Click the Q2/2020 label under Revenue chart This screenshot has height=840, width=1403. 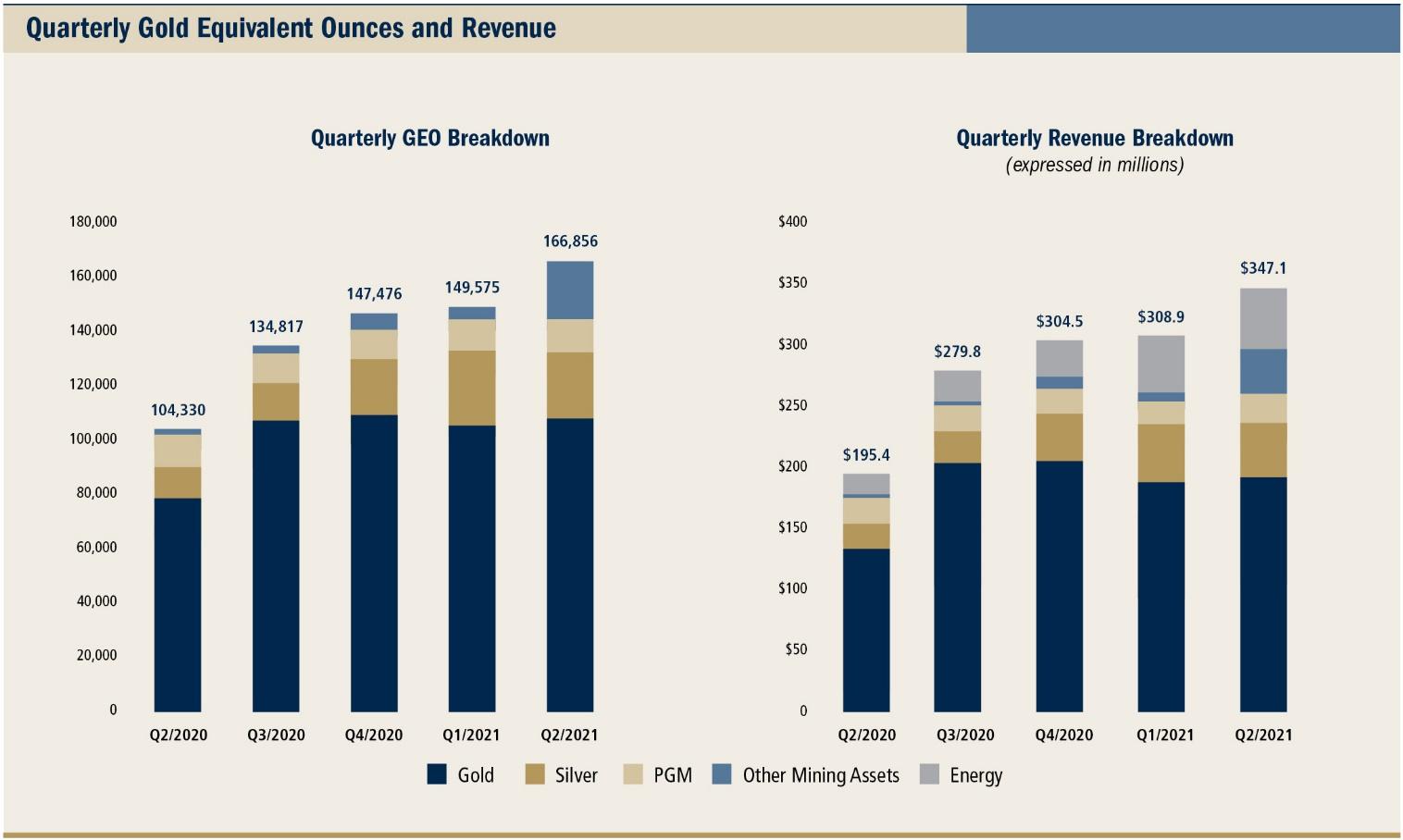(x=867, y=735)
